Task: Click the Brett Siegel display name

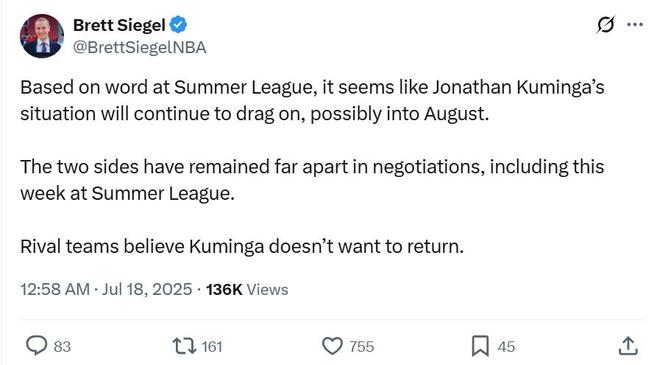Action: [119, 25]
